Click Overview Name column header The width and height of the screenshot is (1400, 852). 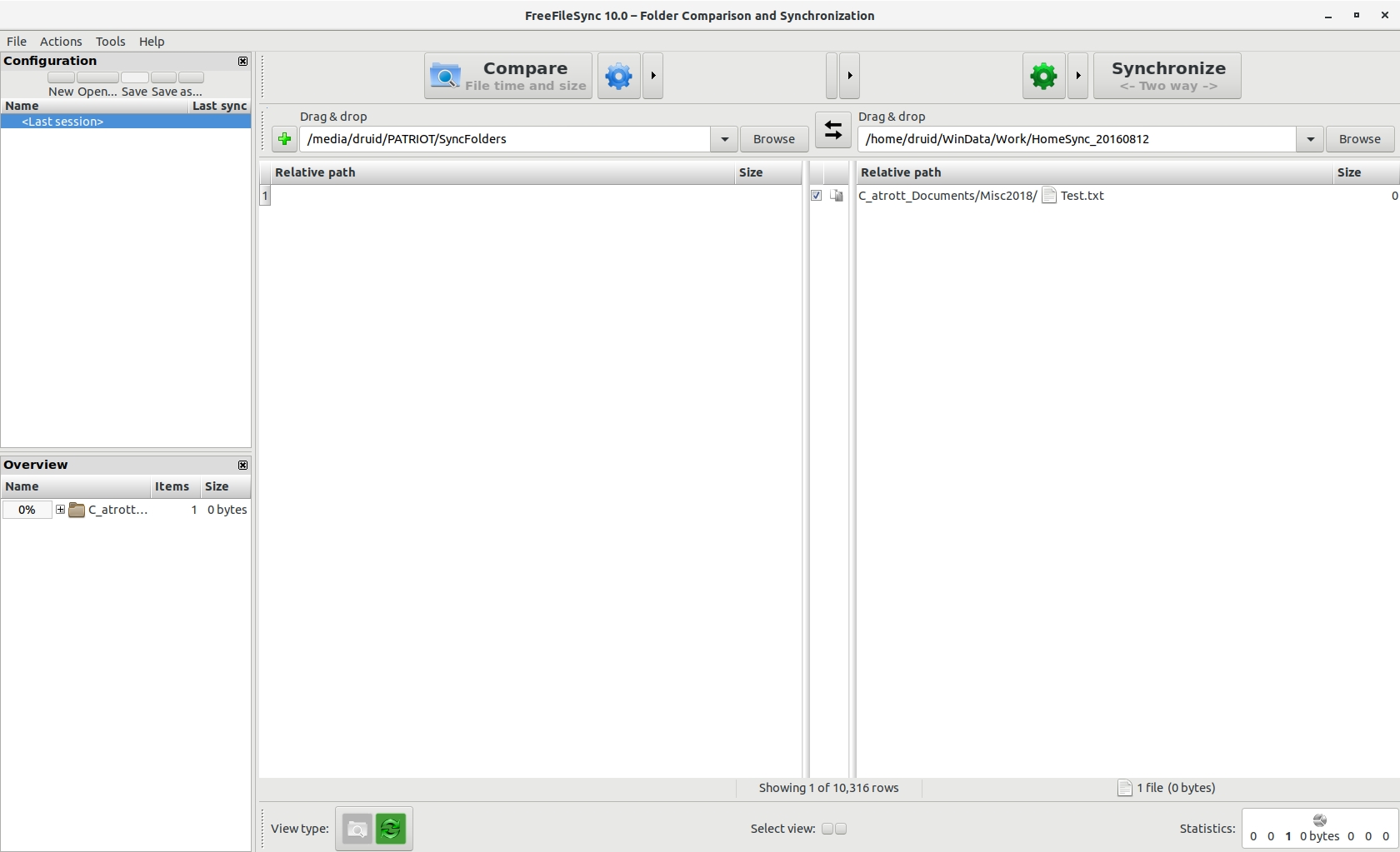pos(76,486)
